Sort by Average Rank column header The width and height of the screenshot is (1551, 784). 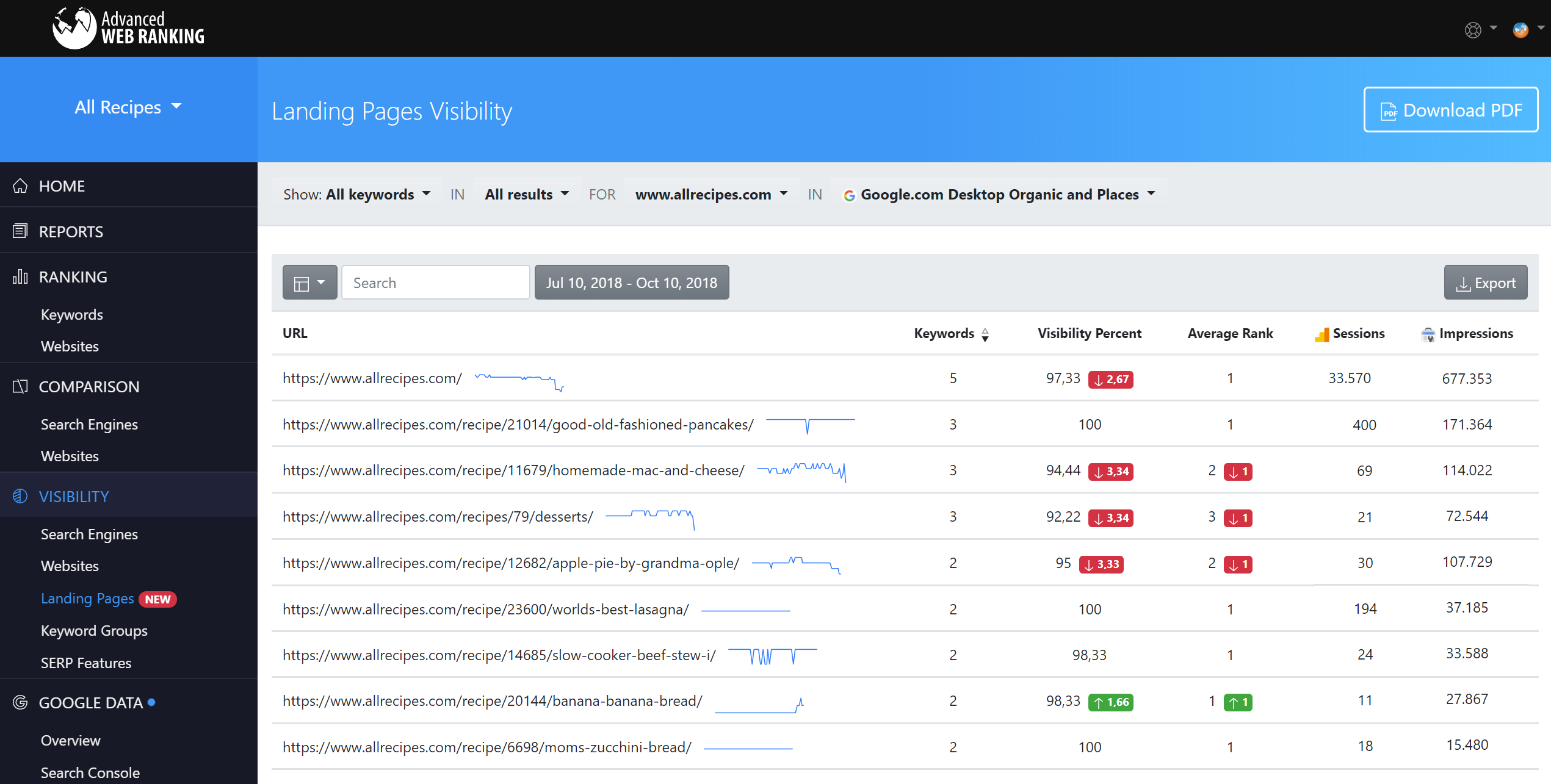[1230, 333]
